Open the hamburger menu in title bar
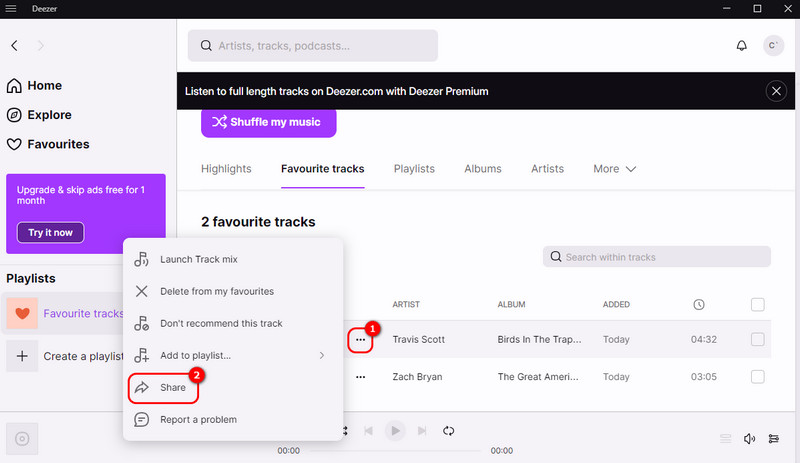Viewport: 800px width, 463px height. [11, 9]
